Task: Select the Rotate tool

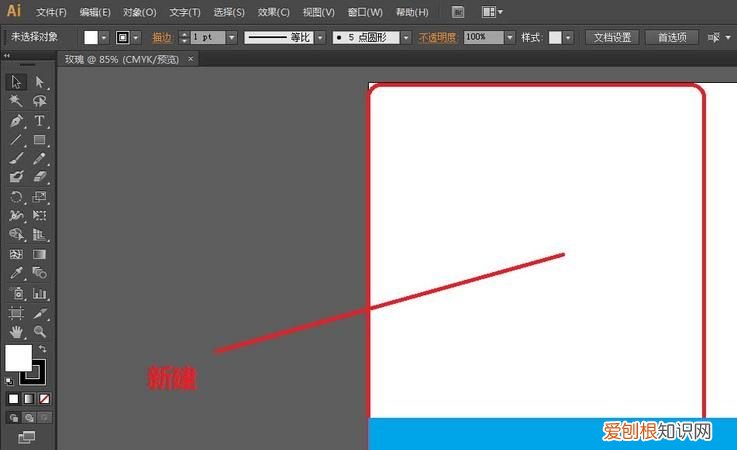Action: [16, 197]
